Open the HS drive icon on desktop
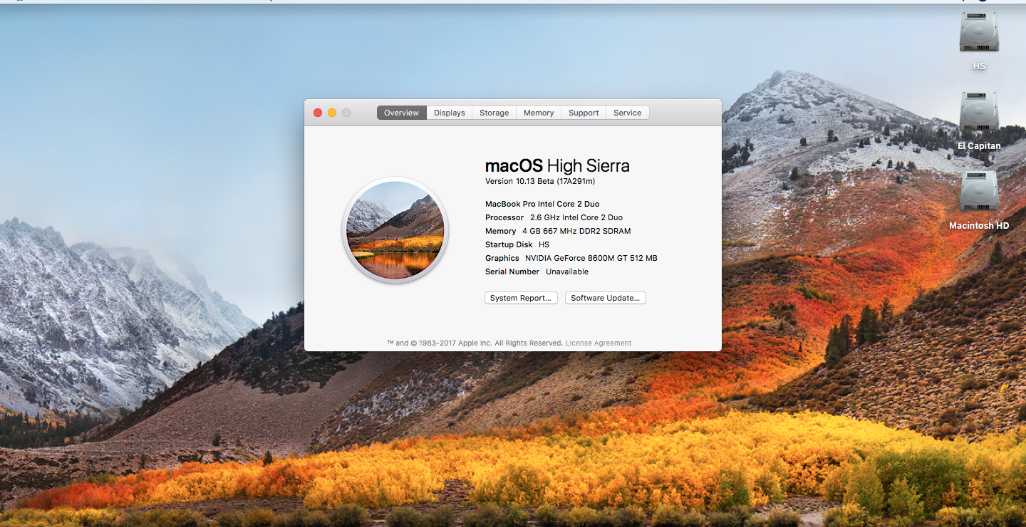 click(978, 33)
